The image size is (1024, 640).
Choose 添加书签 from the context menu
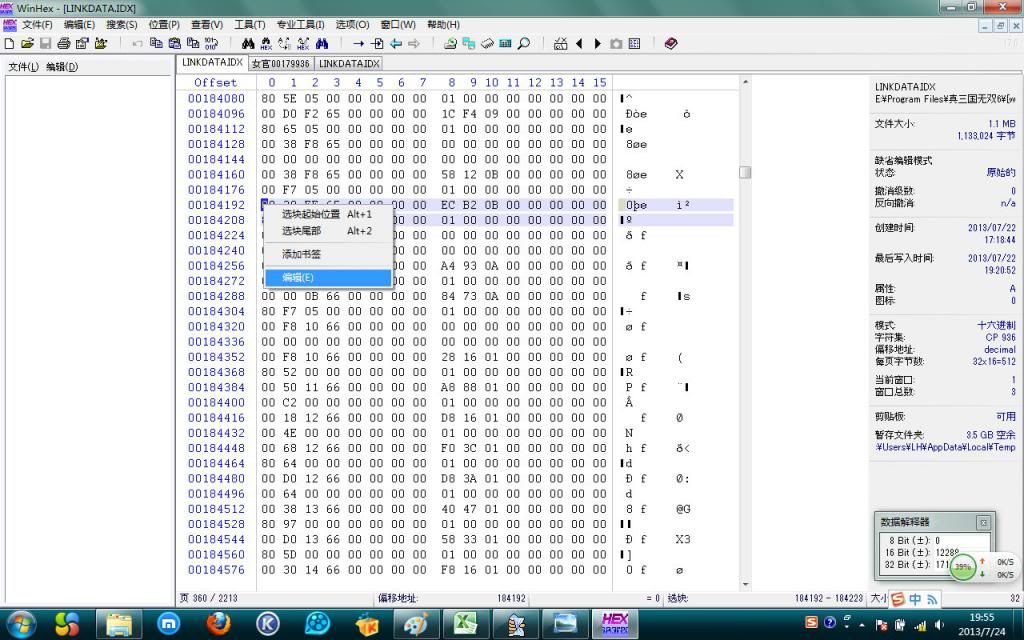click(x=302, y=254)
